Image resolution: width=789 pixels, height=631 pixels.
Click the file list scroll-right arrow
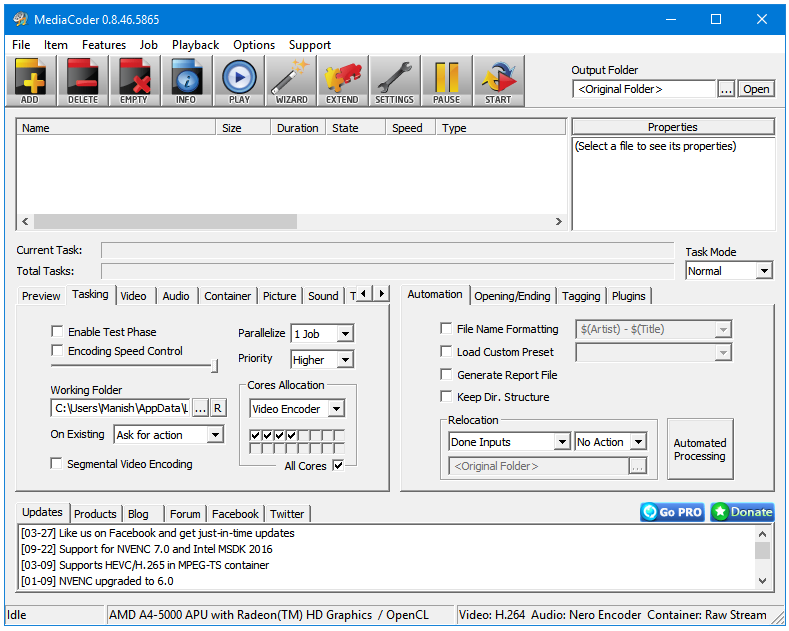point(558,221)
